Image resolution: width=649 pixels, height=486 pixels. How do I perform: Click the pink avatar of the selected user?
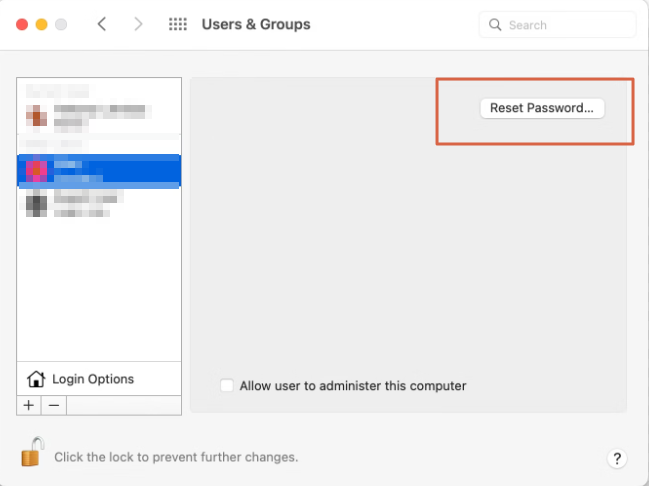(x=36, y=171)
